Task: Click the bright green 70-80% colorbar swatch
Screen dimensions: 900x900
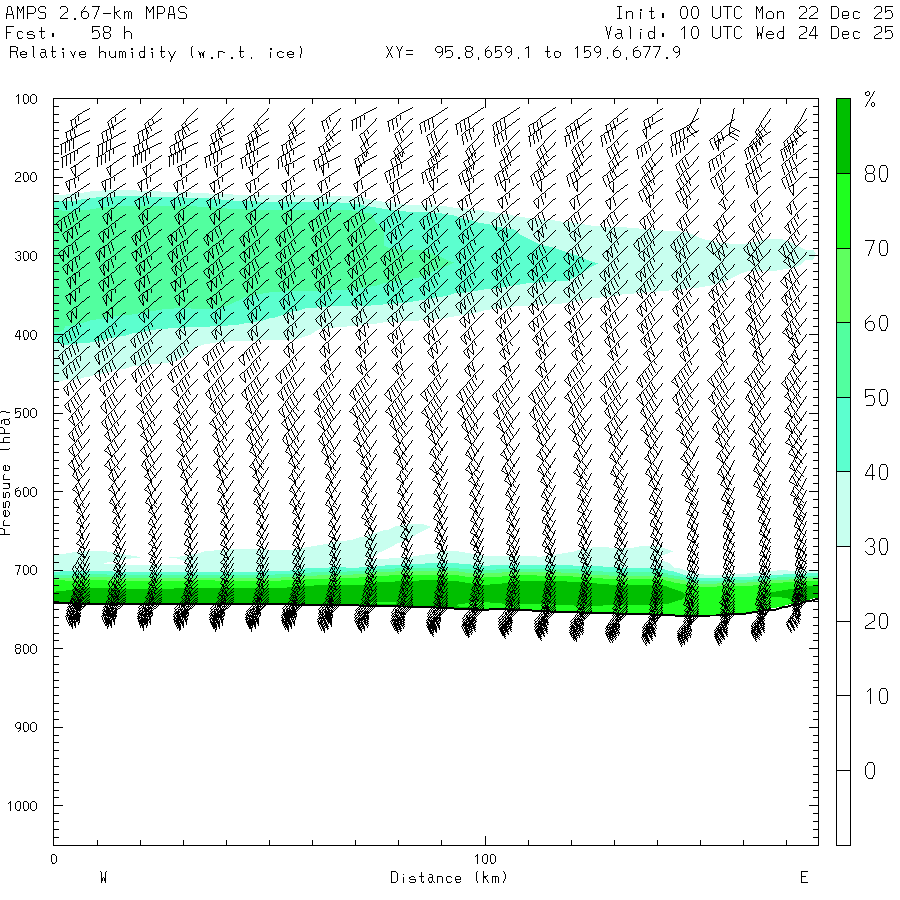Action: (x=843, y=211)
